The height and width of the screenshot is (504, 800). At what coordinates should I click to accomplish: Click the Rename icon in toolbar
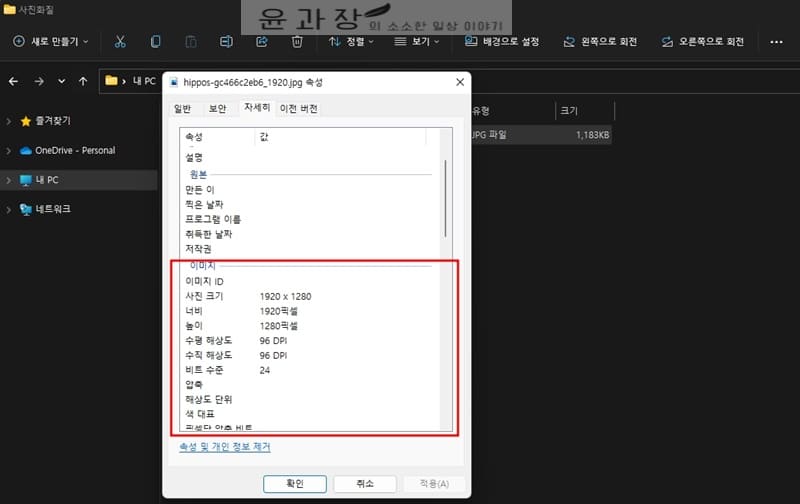pos(226,42)
